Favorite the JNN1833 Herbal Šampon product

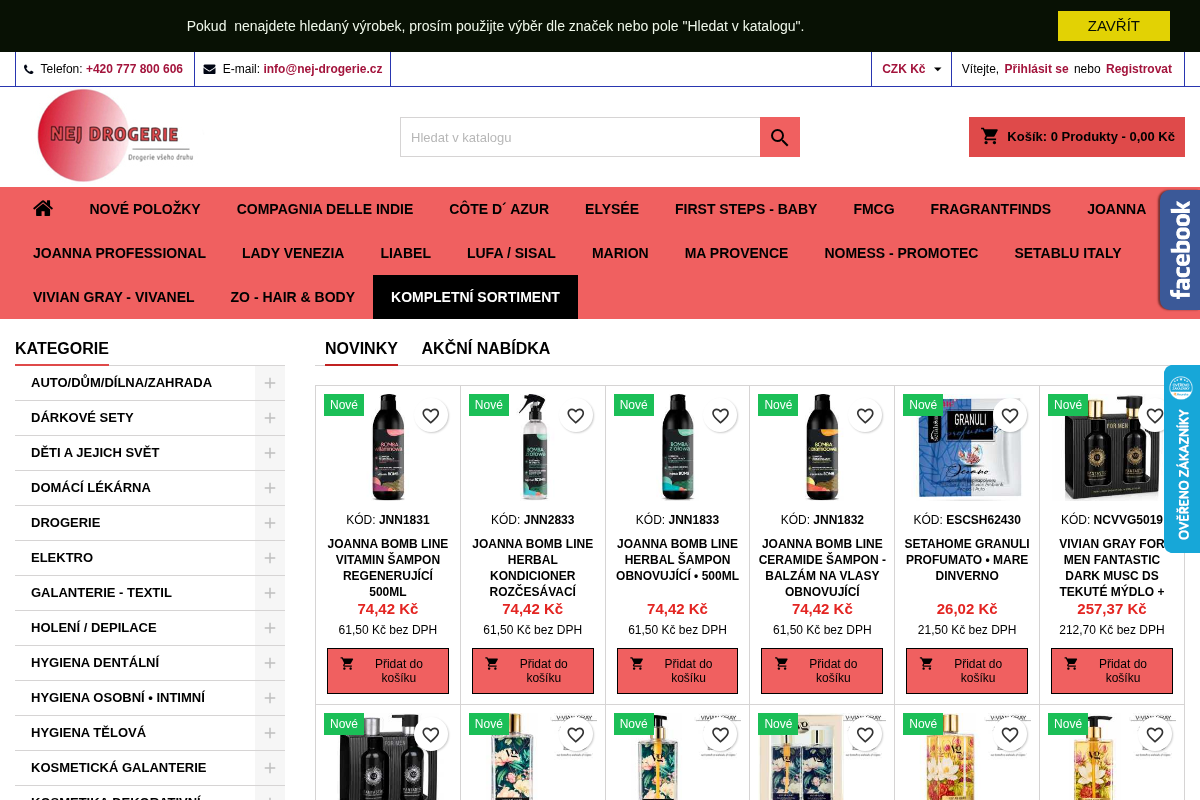click(720, 416)
